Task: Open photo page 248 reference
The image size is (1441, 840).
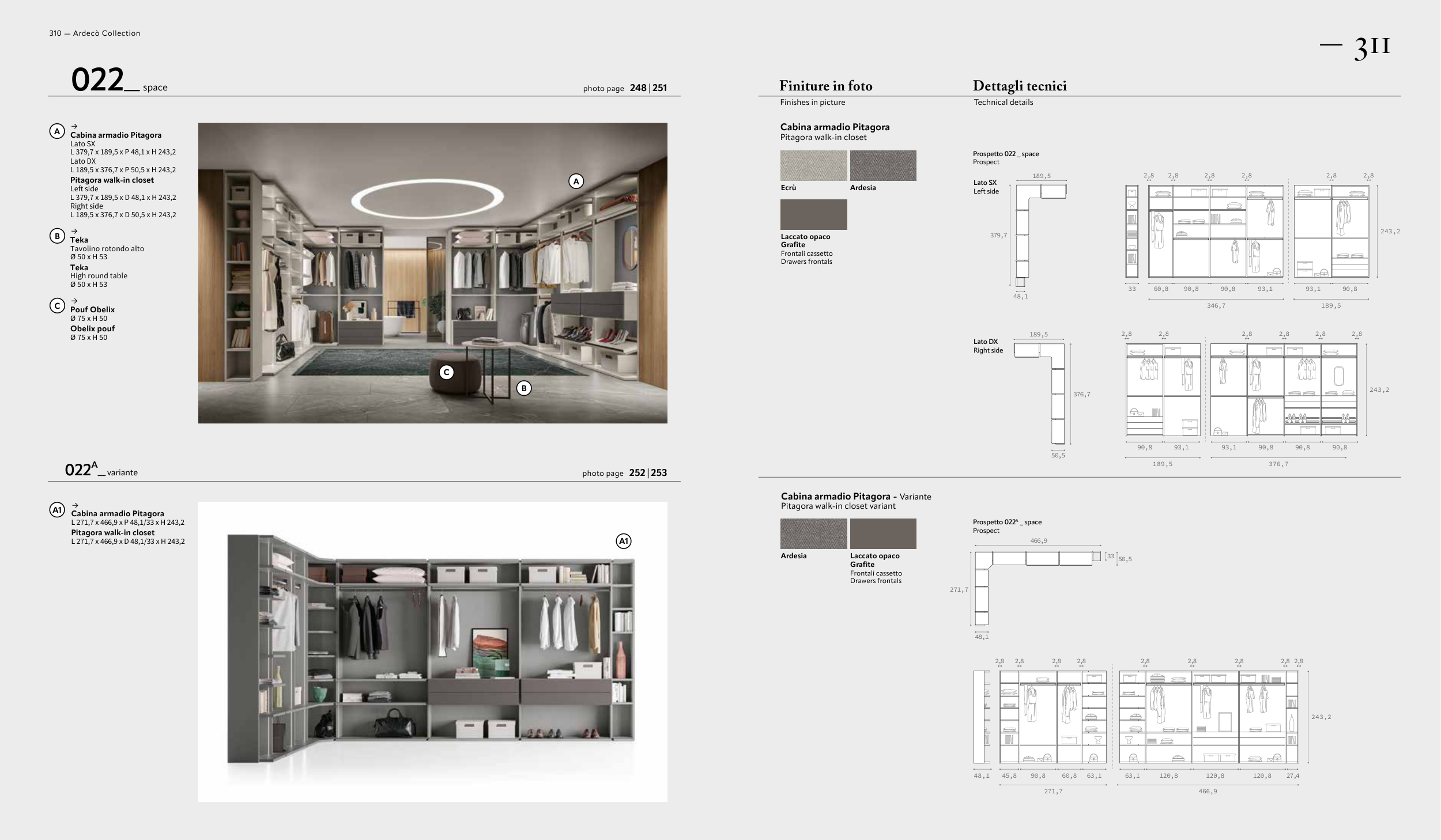Action: [x=638, y=88]
